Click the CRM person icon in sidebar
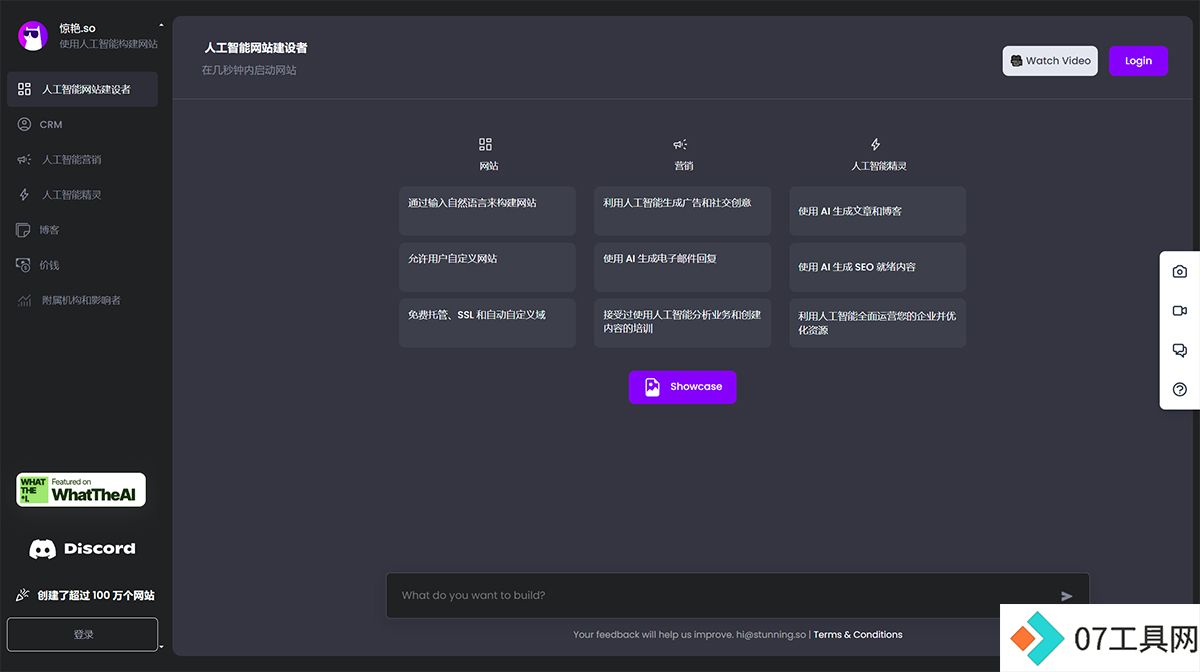The image size is (1200, 672). click(24, 124)
